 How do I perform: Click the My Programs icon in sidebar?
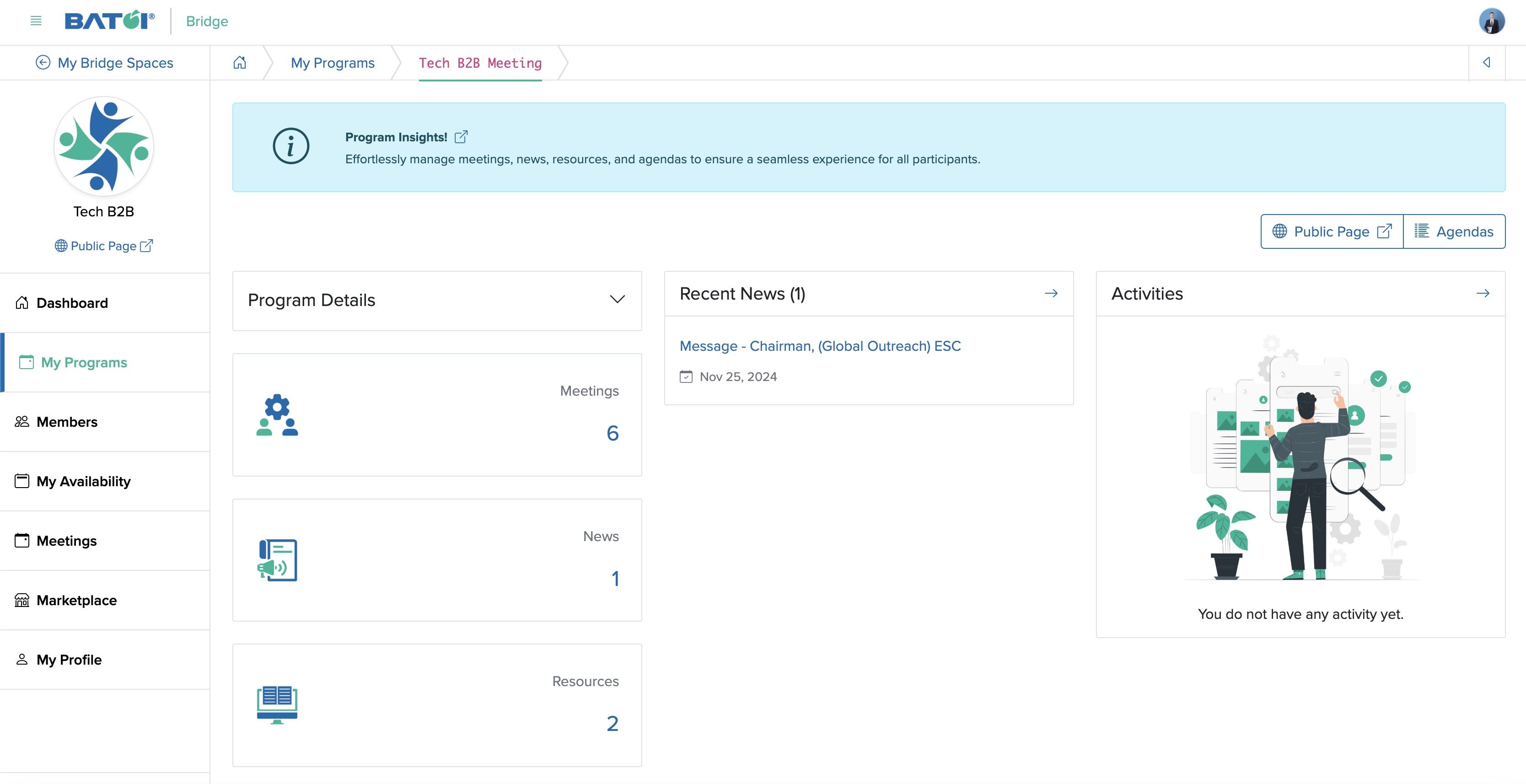(x=21, y=361)
